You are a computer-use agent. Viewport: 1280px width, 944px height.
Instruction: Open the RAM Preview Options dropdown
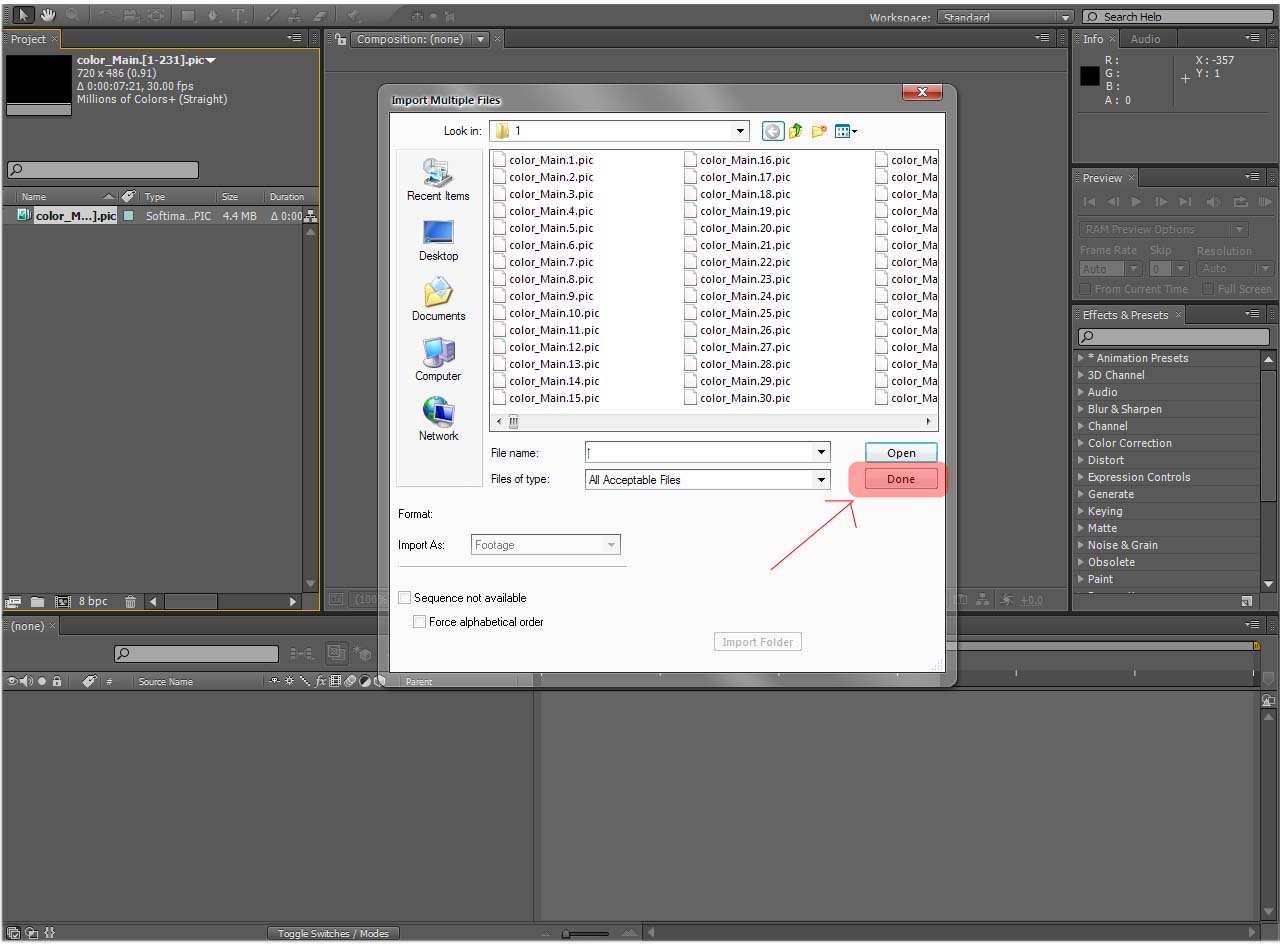tap(1164, 229)
